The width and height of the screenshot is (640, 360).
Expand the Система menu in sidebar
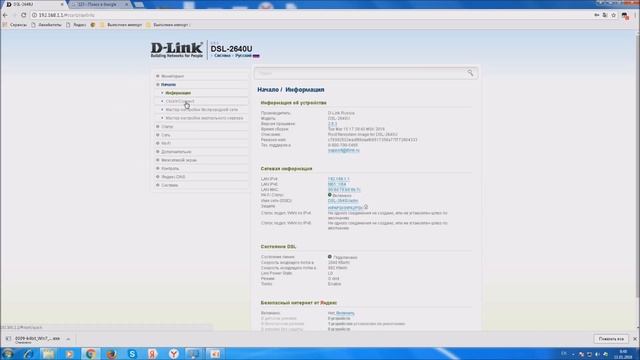(169, 185)
